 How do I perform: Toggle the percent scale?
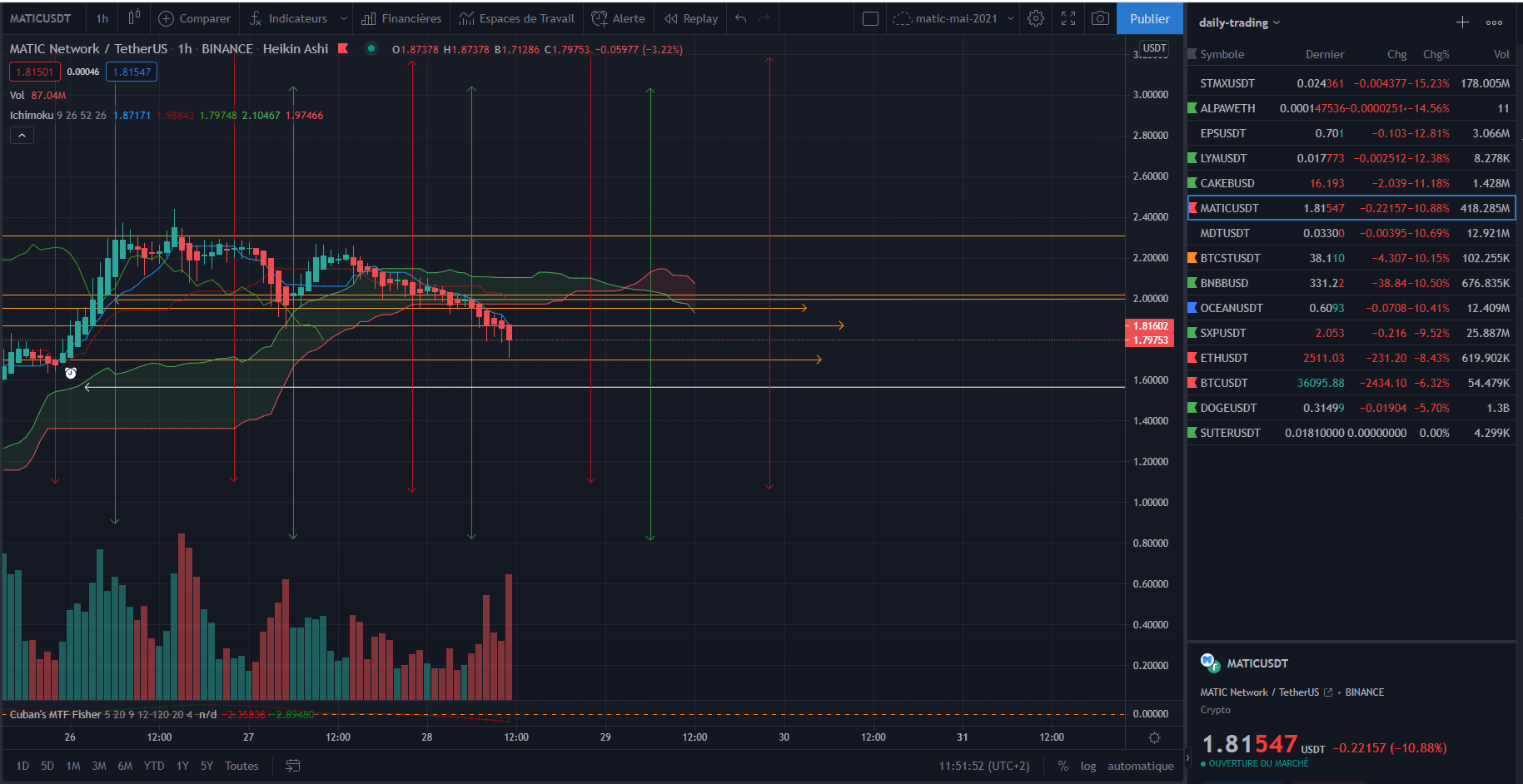[x=1063, y=766]
